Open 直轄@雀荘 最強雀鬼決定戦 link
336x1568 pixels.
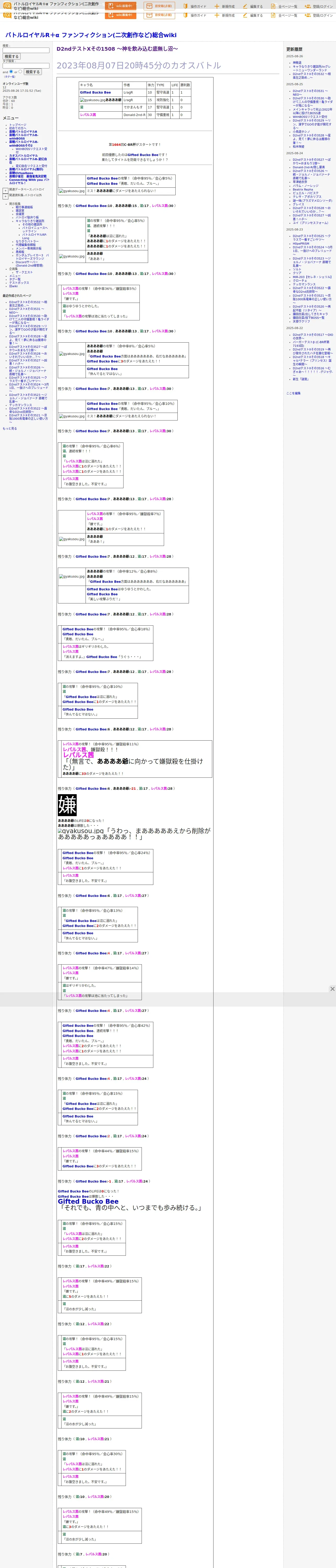click(27, 176)
